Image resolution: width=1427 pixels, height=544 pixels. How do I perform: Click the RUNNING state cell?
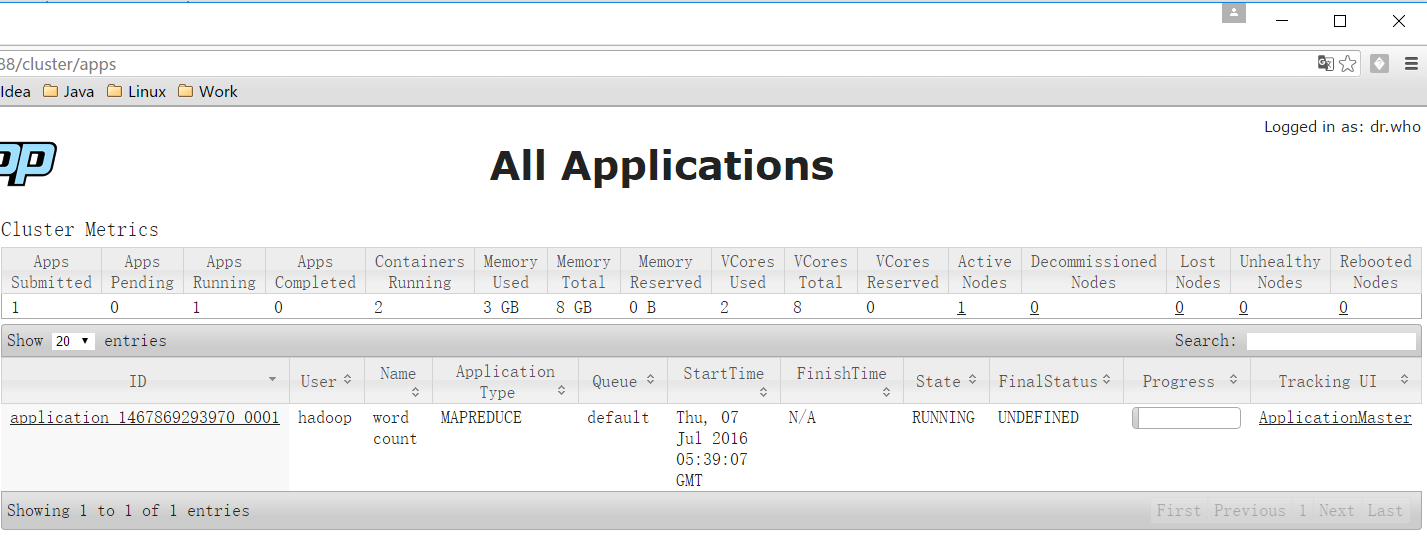coord(943,418)
